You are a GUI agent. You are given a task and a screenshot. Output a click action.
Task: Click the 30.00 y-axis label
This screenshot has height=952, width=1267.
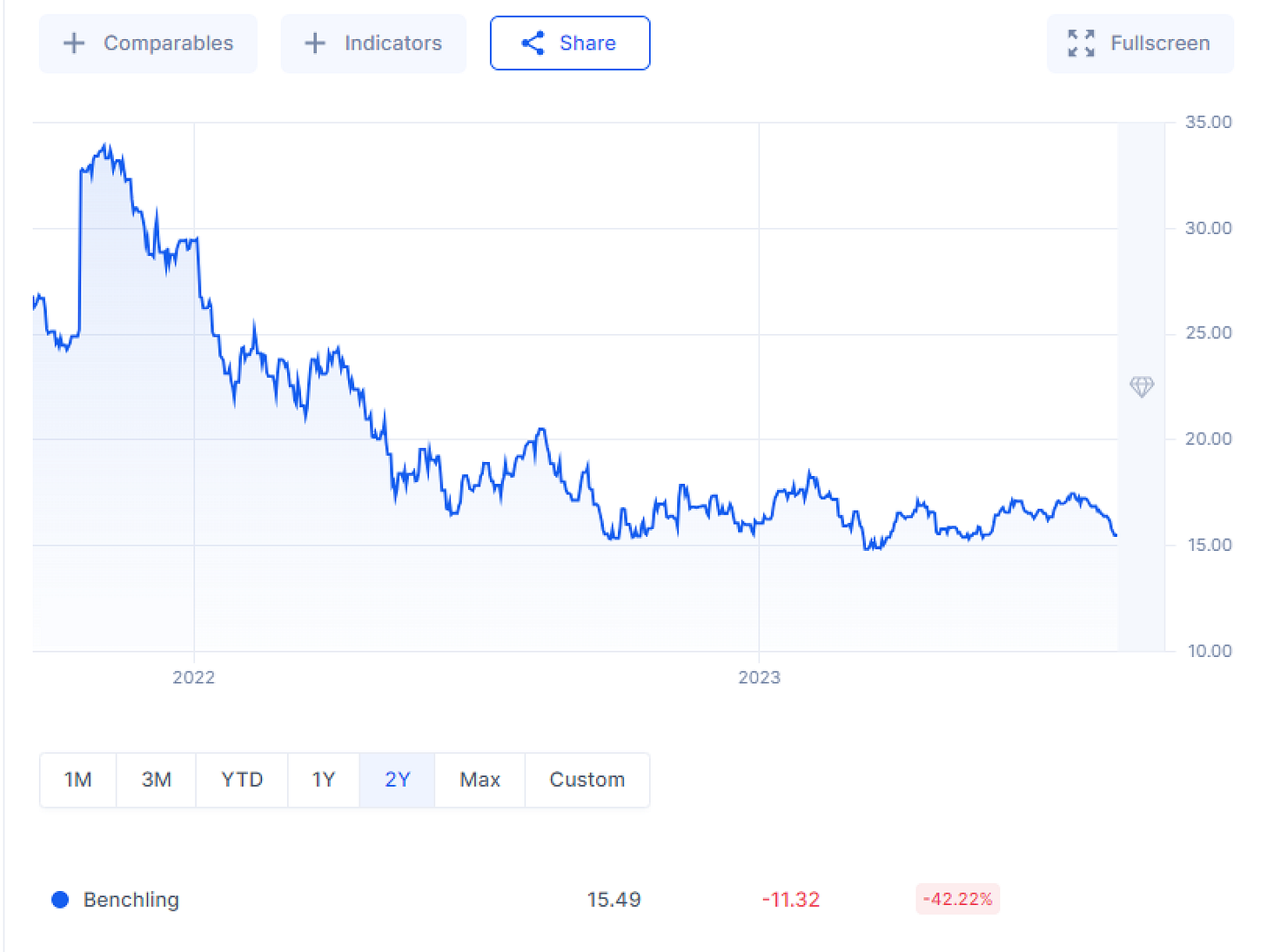(x=1209, y=228)
